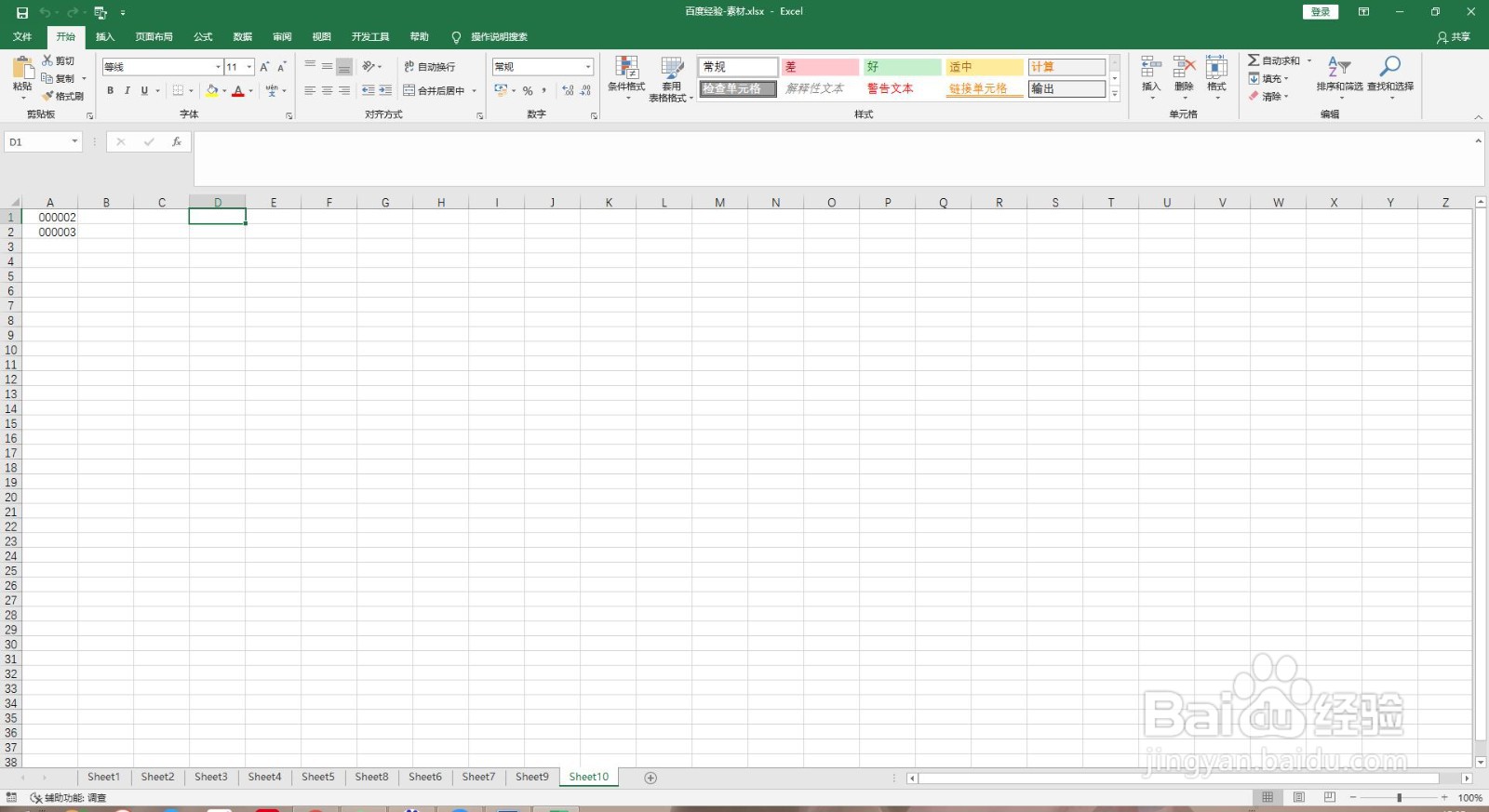Expand Merge & Center (合并后居中) arrow
Screen dimensions: 1489x812
[x=474, y=91]
